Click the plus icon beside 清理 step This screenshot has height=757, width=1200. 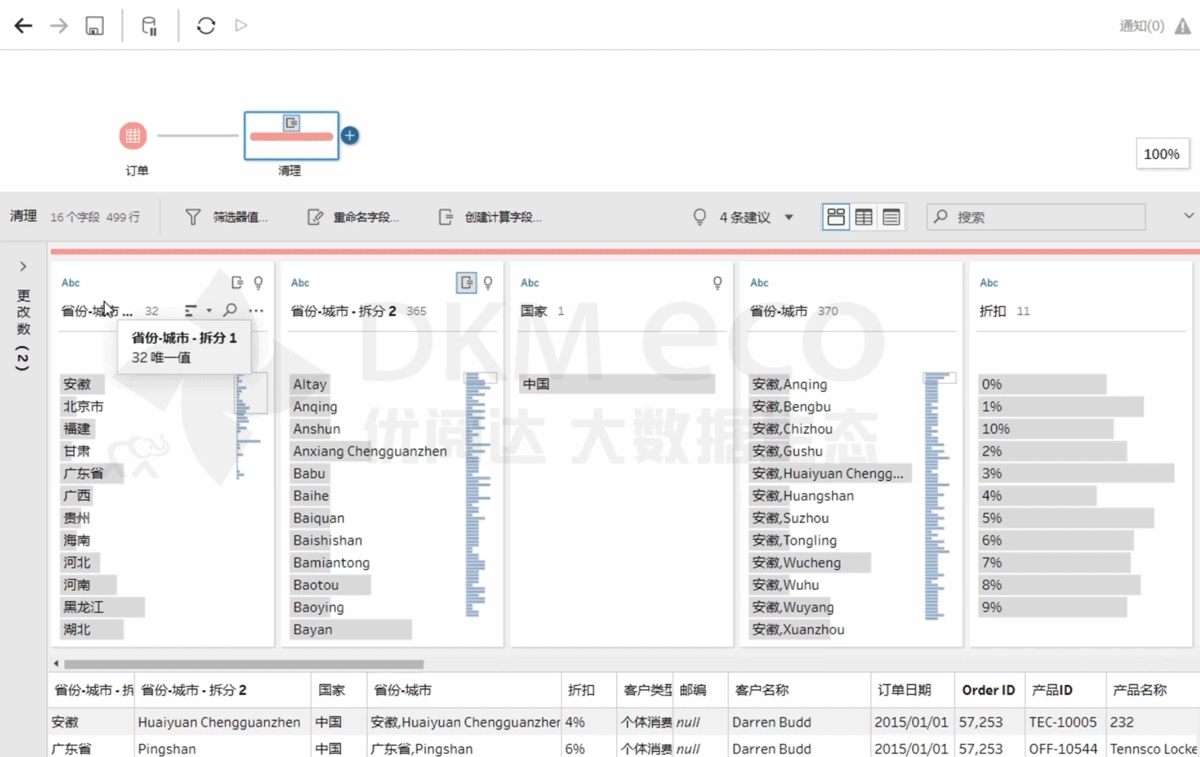pyautogui.click(x=350, y=136)
